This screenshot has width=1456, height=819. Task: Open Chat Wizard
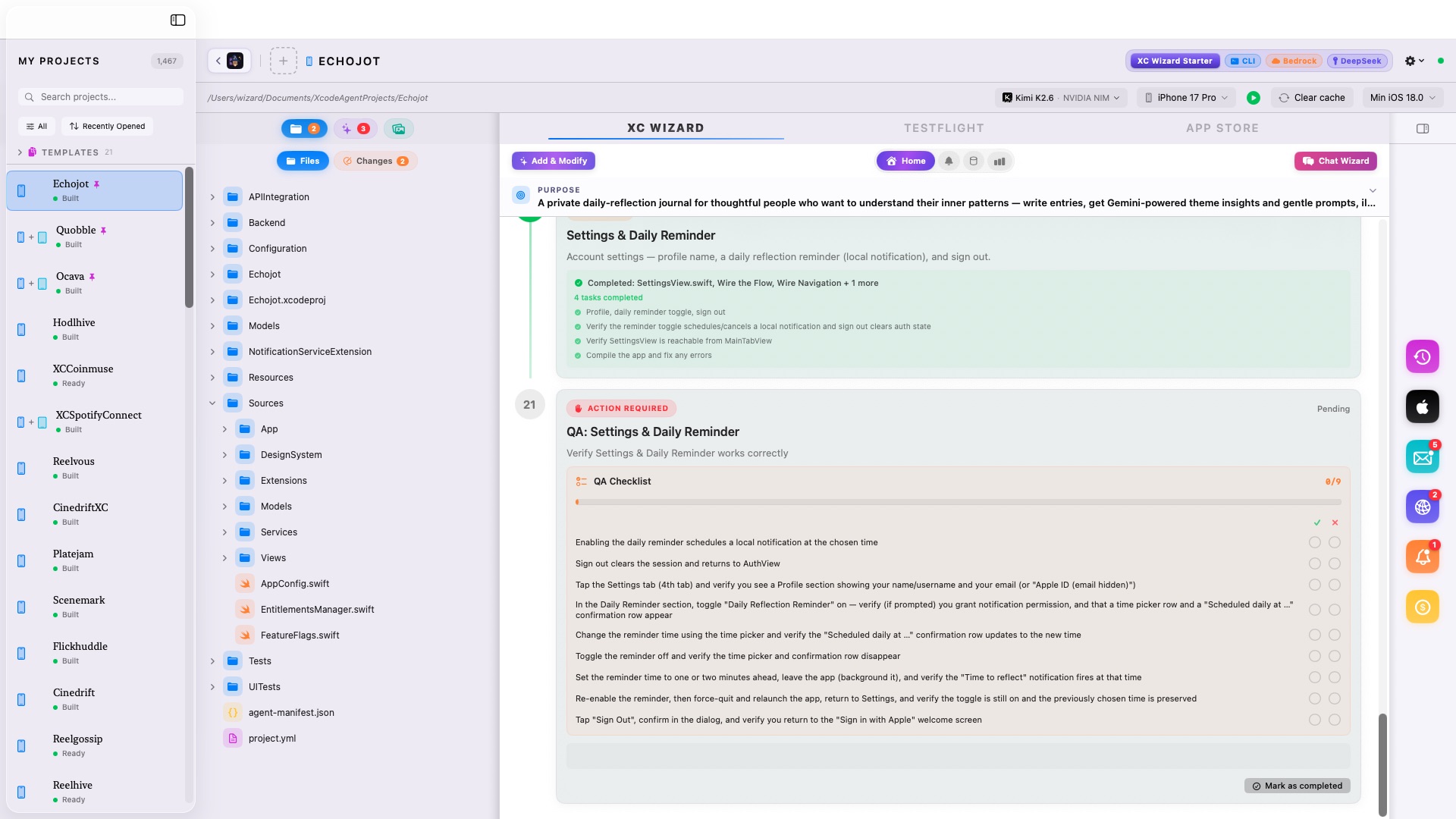coord(1335,161)
